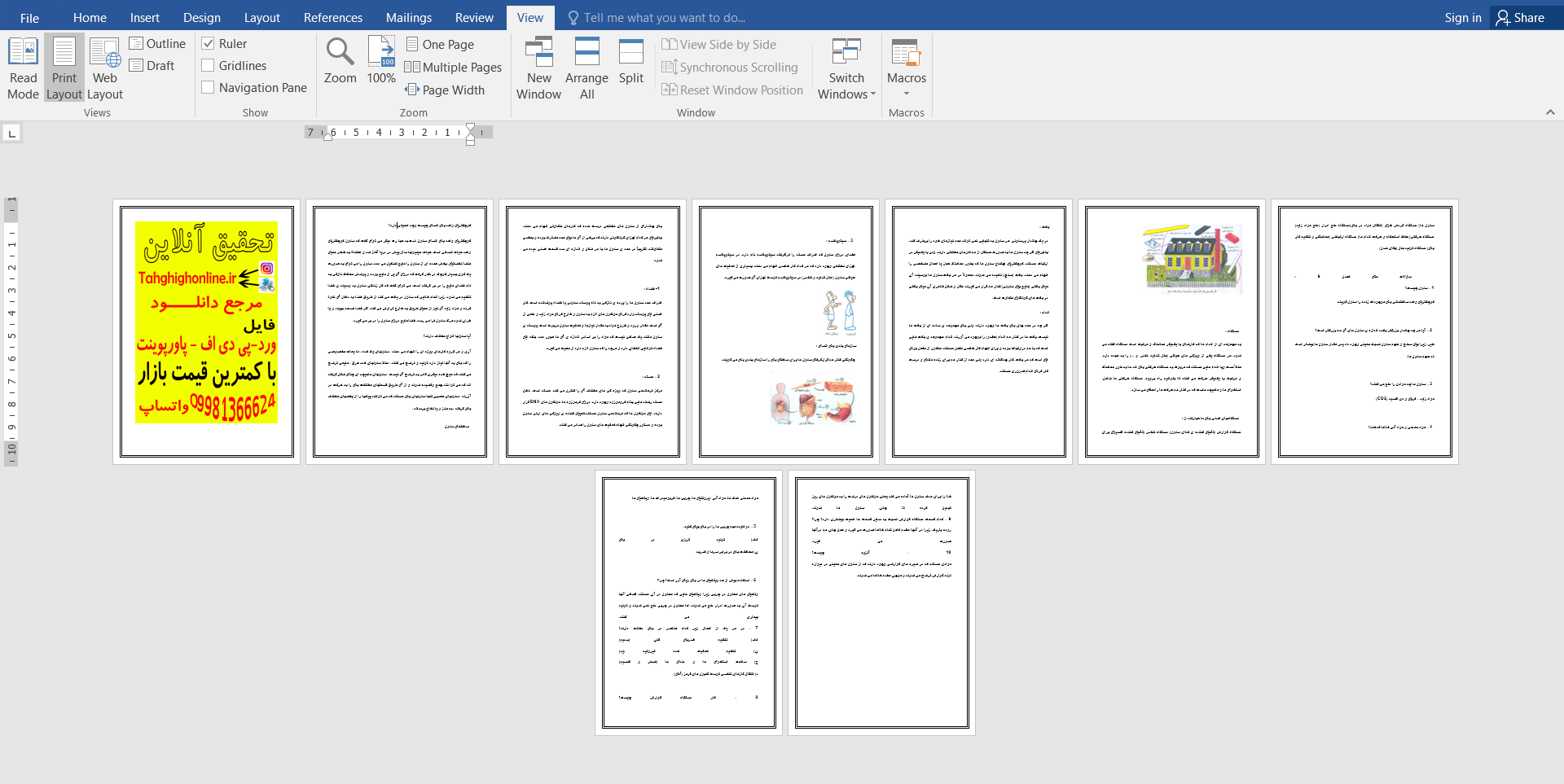Toggle the Ruler checkbox
The width and height of the screenshot is (1564, 784).
(209, 43)
